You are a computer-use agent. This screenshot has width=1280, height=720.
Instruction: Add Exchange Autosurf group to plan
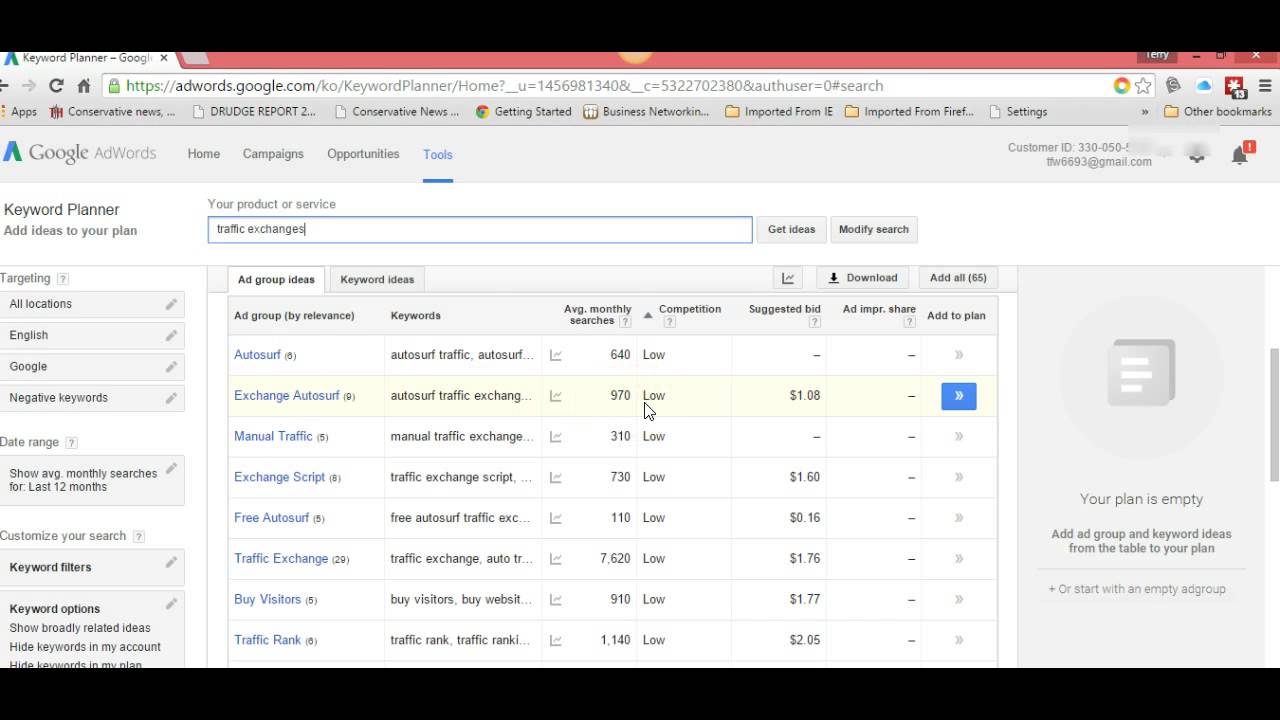coord(959,396)
